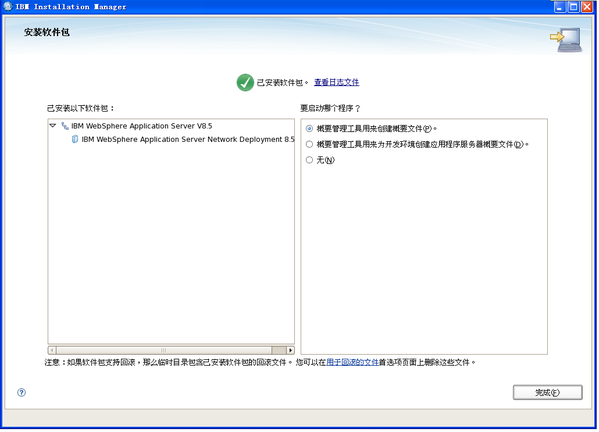Open the 用于回滚的文件 preferences link
This screenshot has width=599, height=432.
click(x=353, y=362)
